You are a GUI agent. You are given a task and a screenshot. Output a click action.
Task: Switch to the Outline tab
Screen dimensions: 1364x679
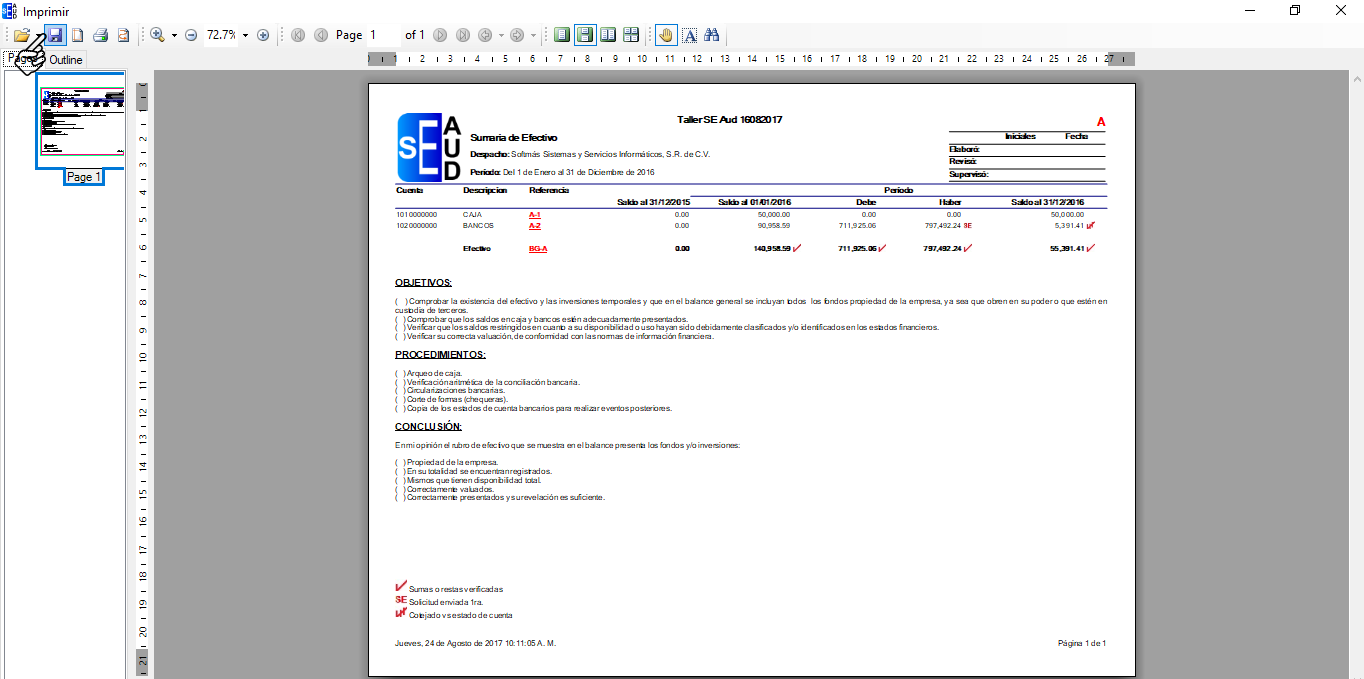(66, 60)
